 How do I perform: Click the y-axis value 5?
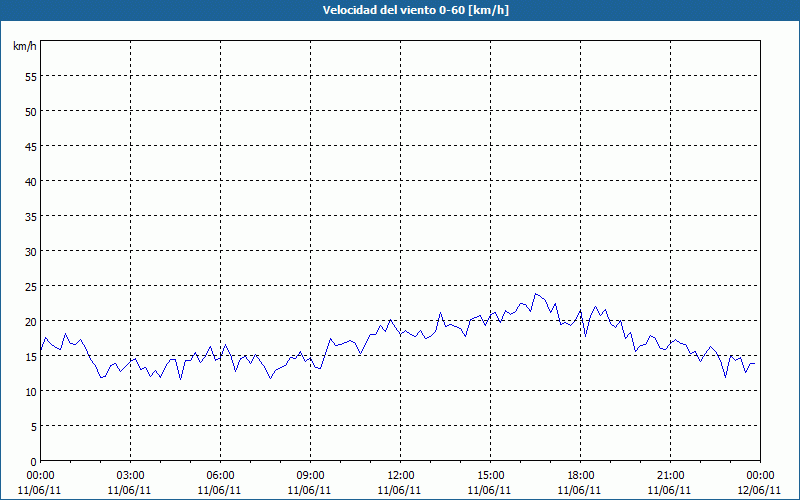[34, 427]
